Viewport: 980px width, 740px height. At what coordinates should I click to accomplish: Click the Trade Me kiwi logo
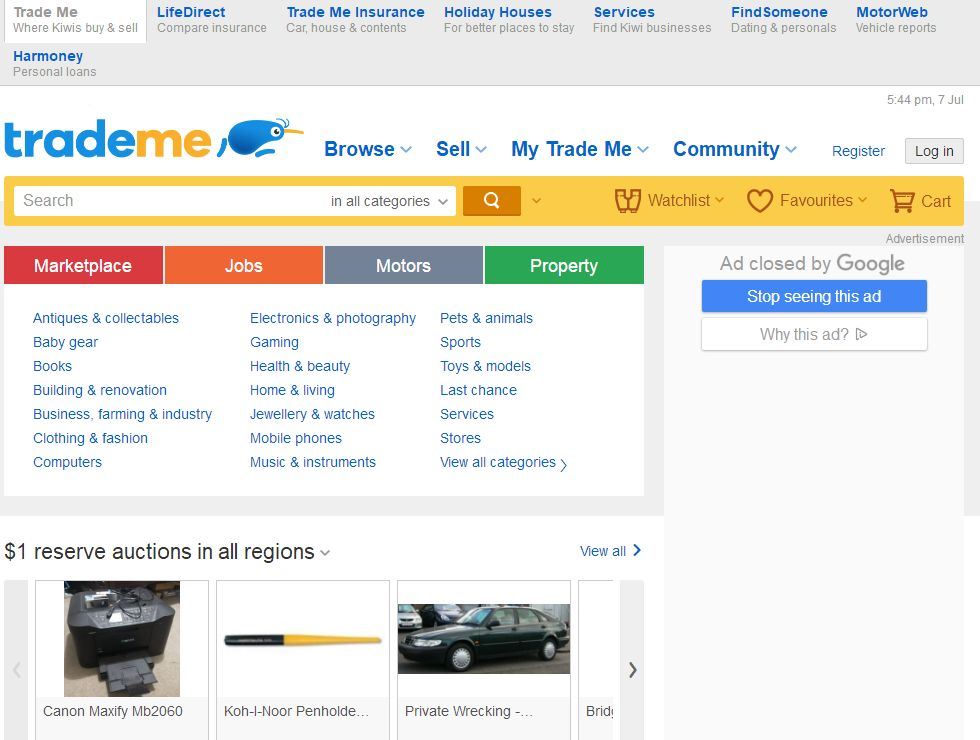[x=153, y=138]
